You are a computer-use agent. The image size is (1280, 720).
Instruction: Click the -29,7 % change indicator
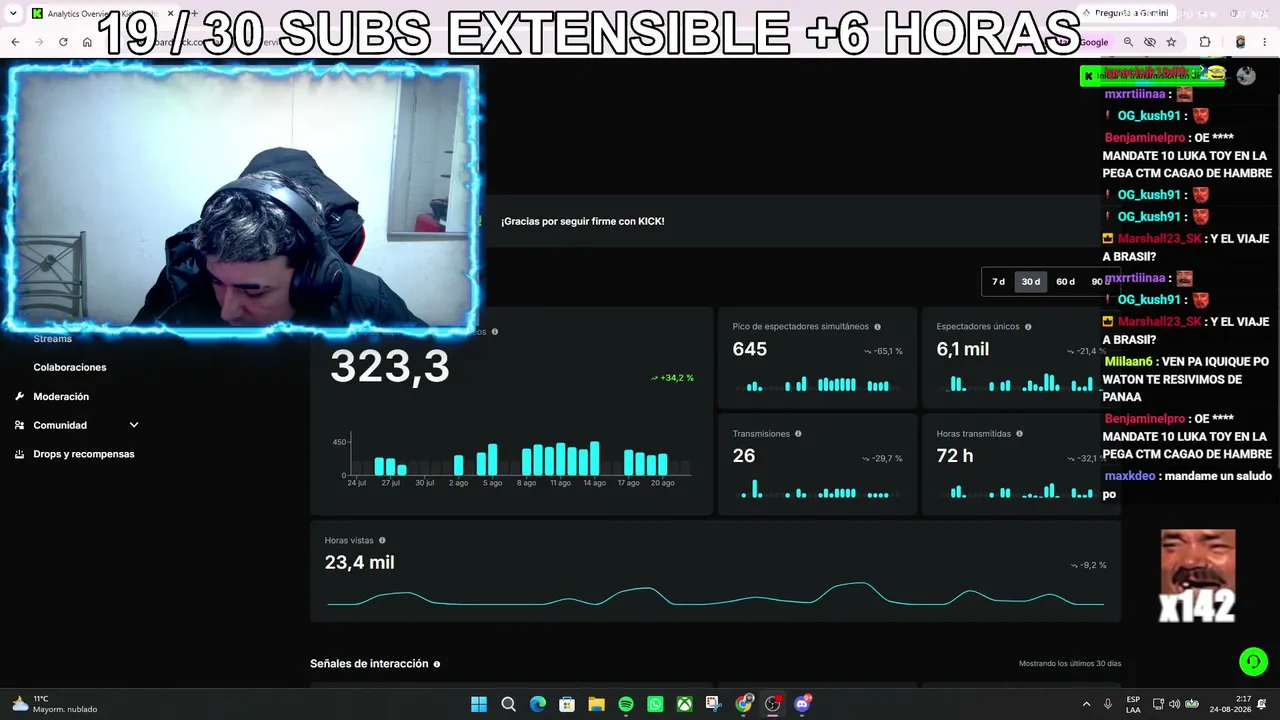[883, 458]
